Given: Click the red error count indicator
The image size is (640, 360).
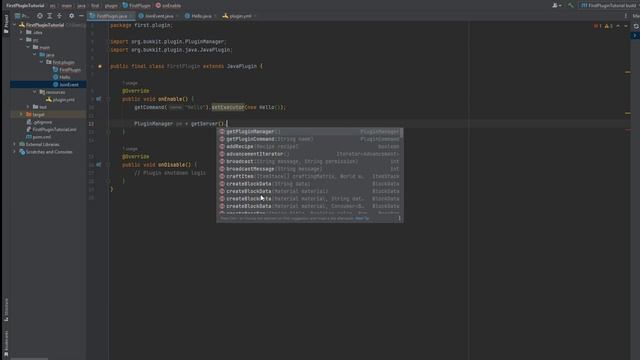Looking at the screenshot, I should tap(598, 26).
